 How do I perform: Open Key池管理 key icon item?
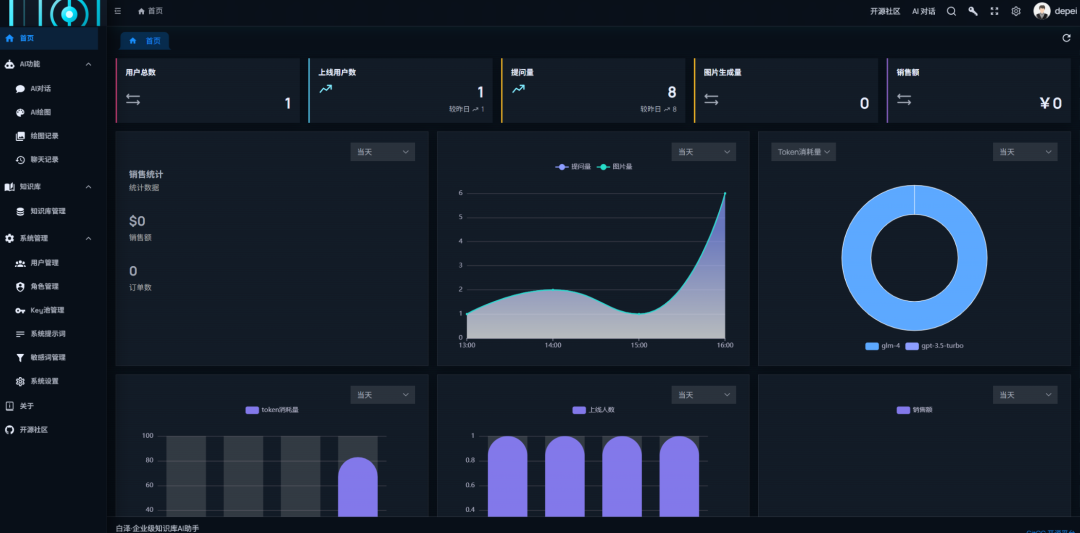[20, 311]
